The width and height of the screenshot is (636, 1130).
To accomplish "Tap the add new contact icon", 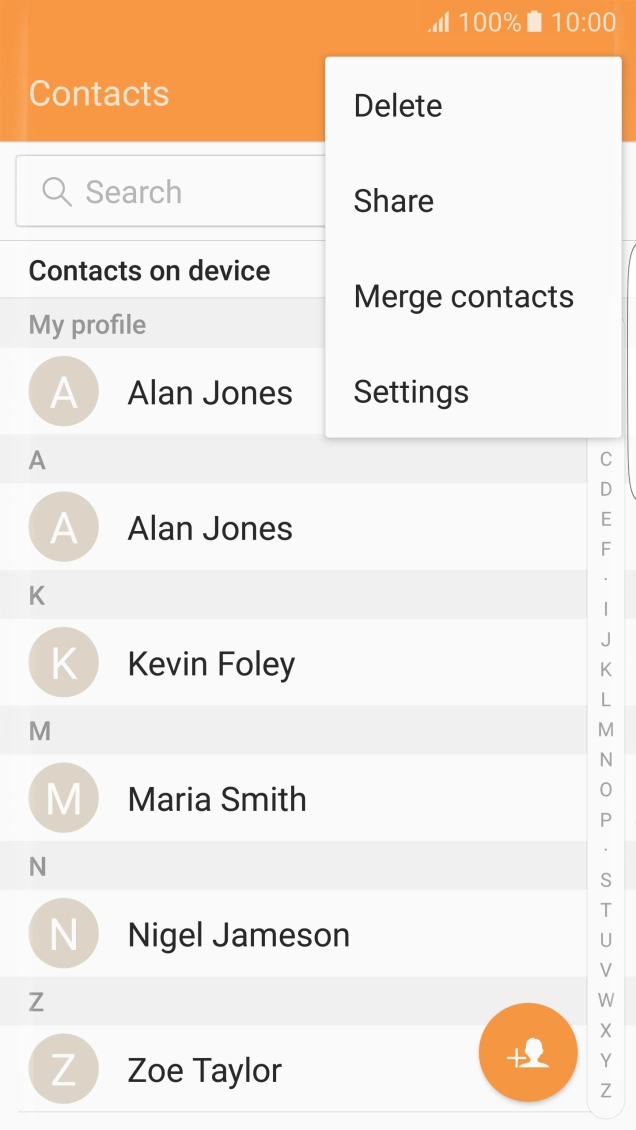I will click(x=528, y=1052).
